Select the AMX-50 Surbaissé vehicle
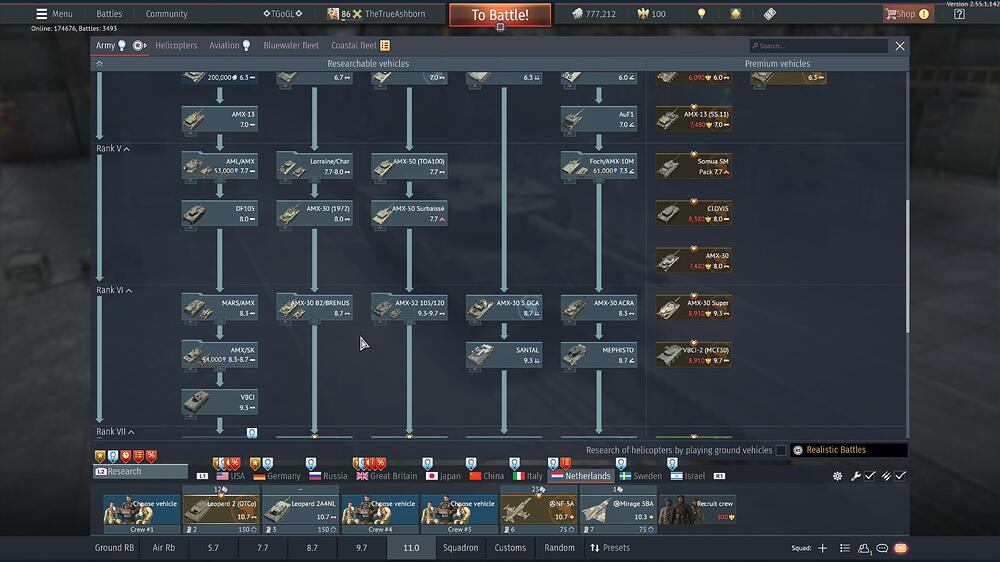 (x=409, y=214)
